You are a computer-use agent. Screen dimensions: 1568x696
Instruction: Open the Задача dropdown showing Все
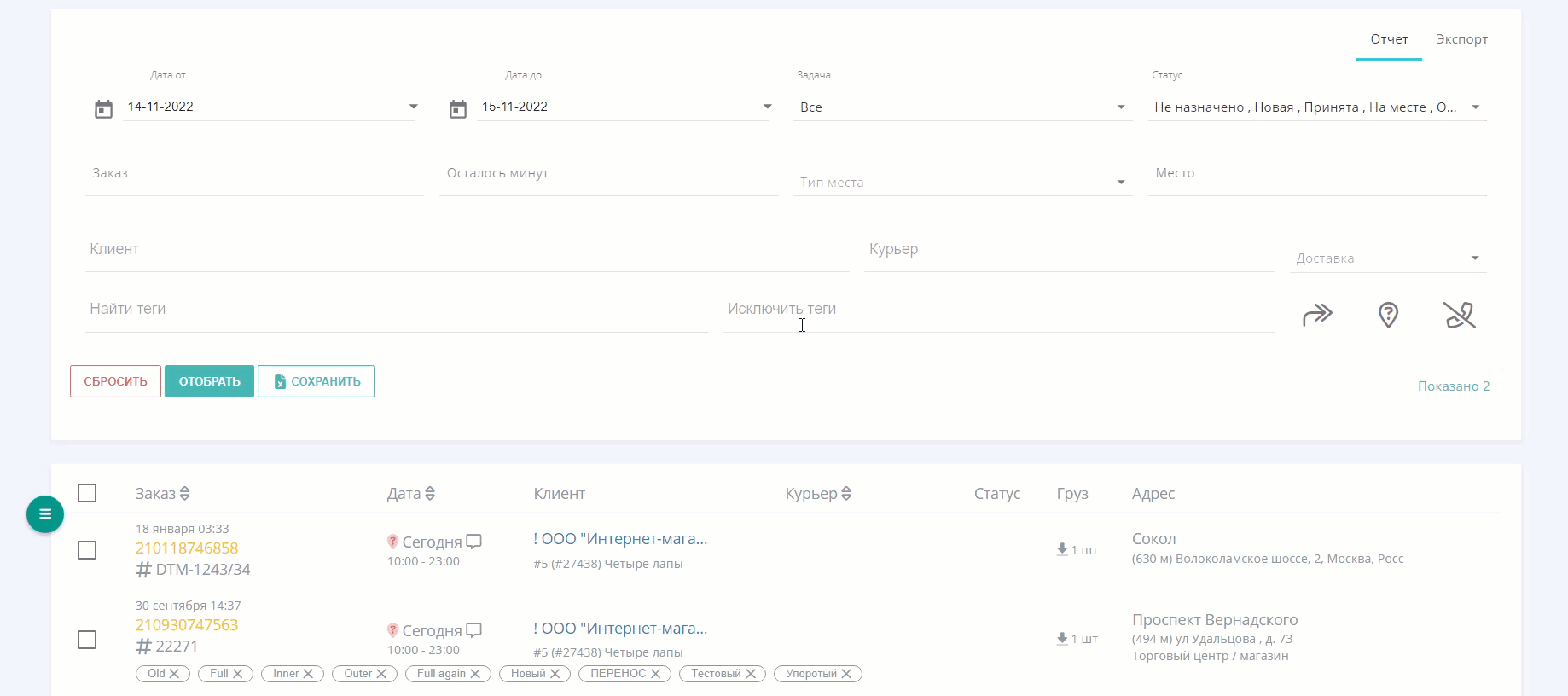962,107
